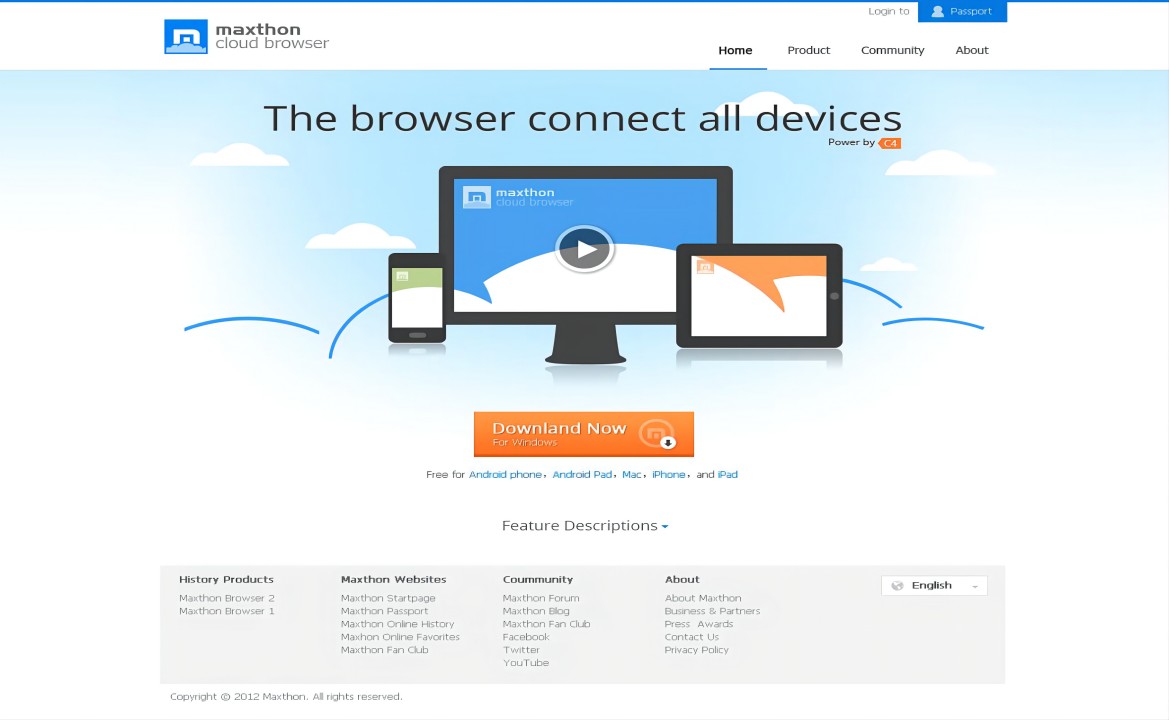This screenshot has width=1169, height=720.
Task: Open the About Maxthon link
Action: point(703,599)
